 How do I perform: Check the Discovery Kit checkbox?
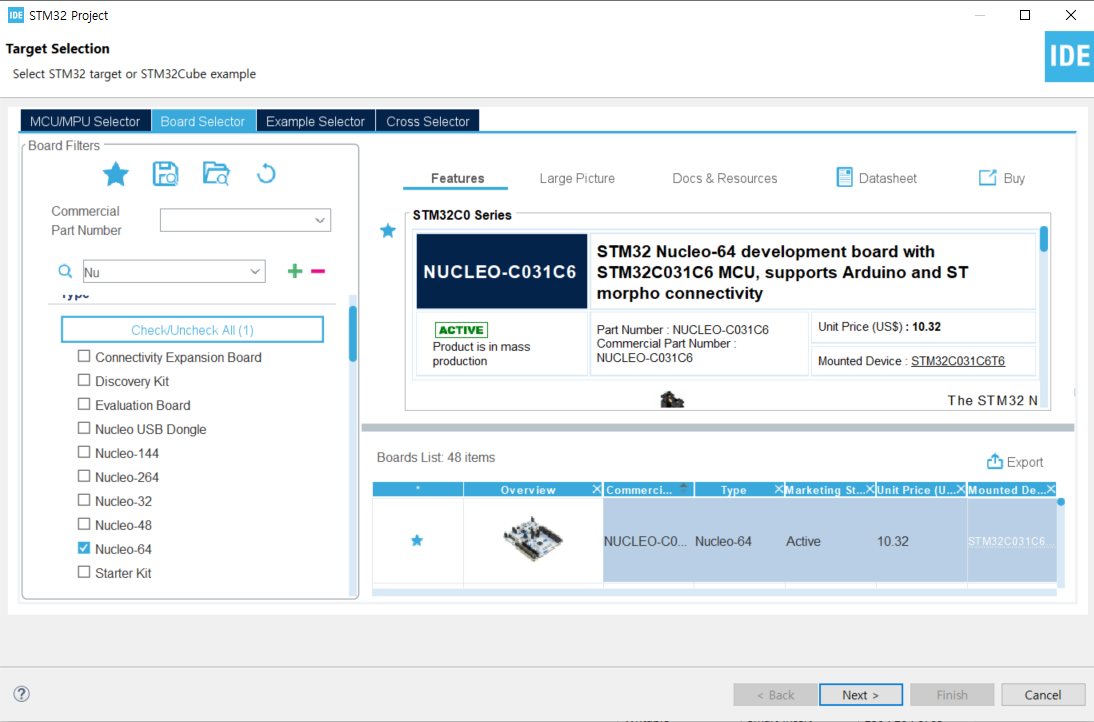(x=84, y=380)
